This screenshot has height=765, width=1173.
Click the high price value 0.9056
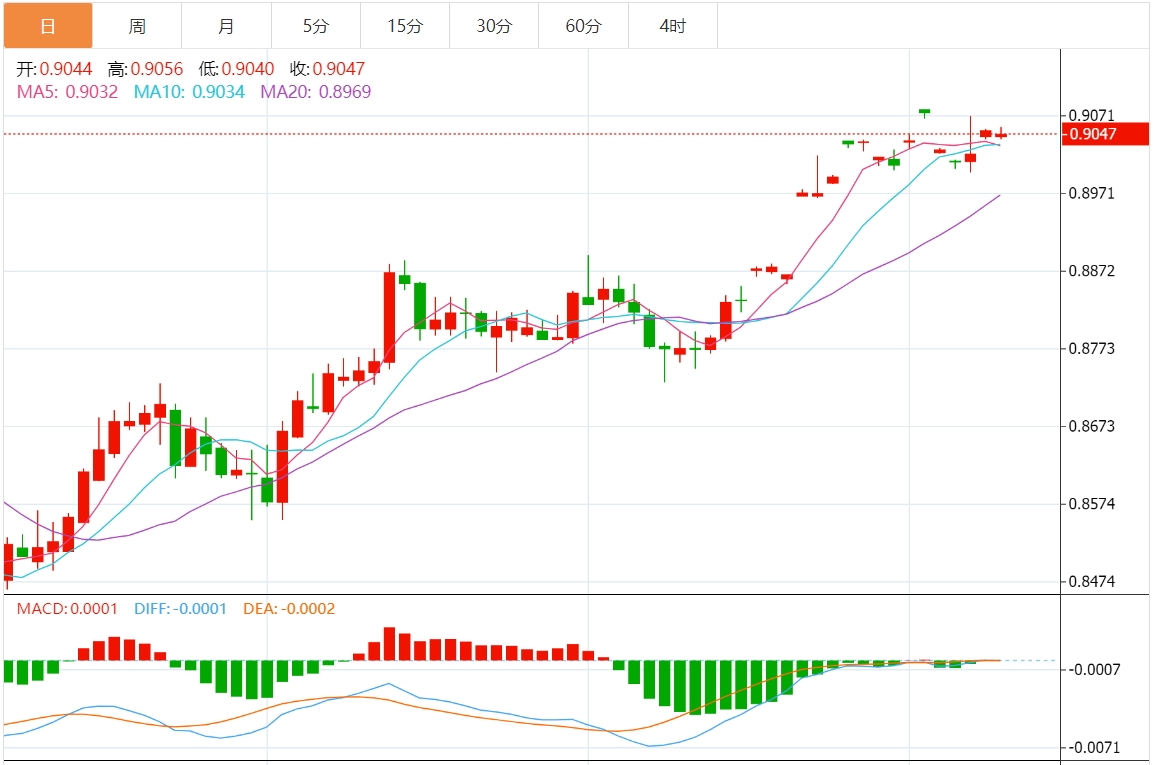coord(157,69)
